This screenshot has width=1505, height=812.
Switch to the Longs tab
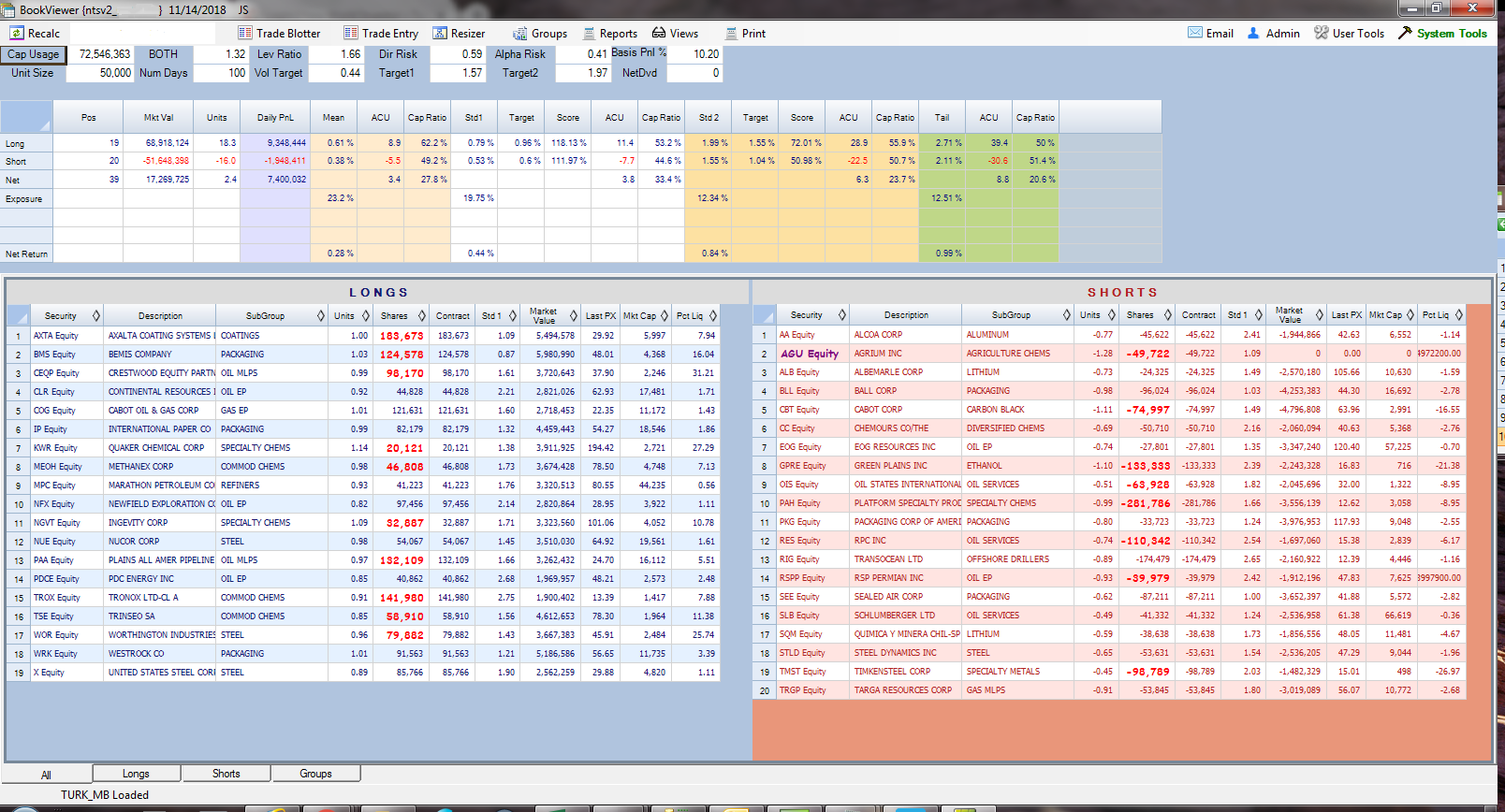point(137,774)
